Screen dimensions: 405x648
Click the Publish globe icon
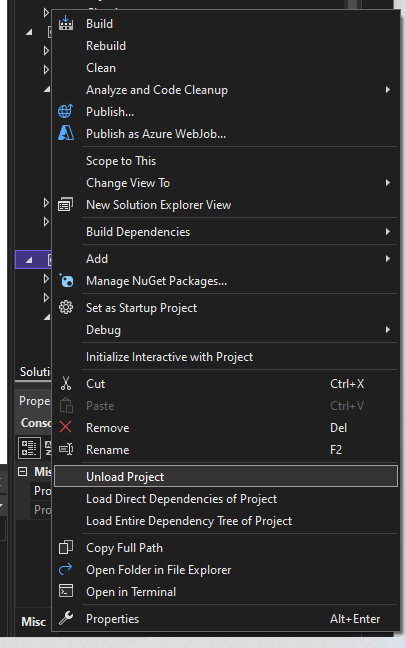click(66, 111)
